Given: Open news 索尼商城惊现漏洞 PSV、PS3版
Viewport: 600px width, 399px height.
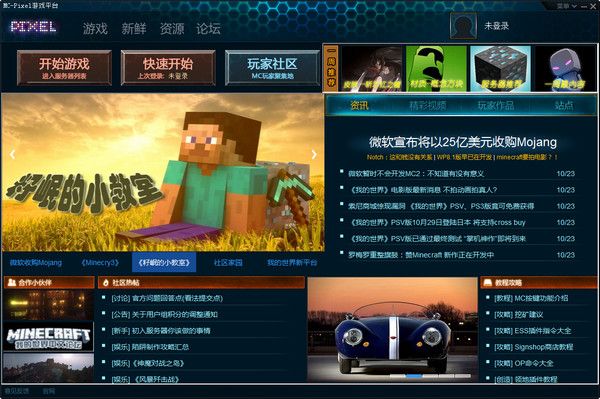Looking at the screenshot, I should (441, 206).
